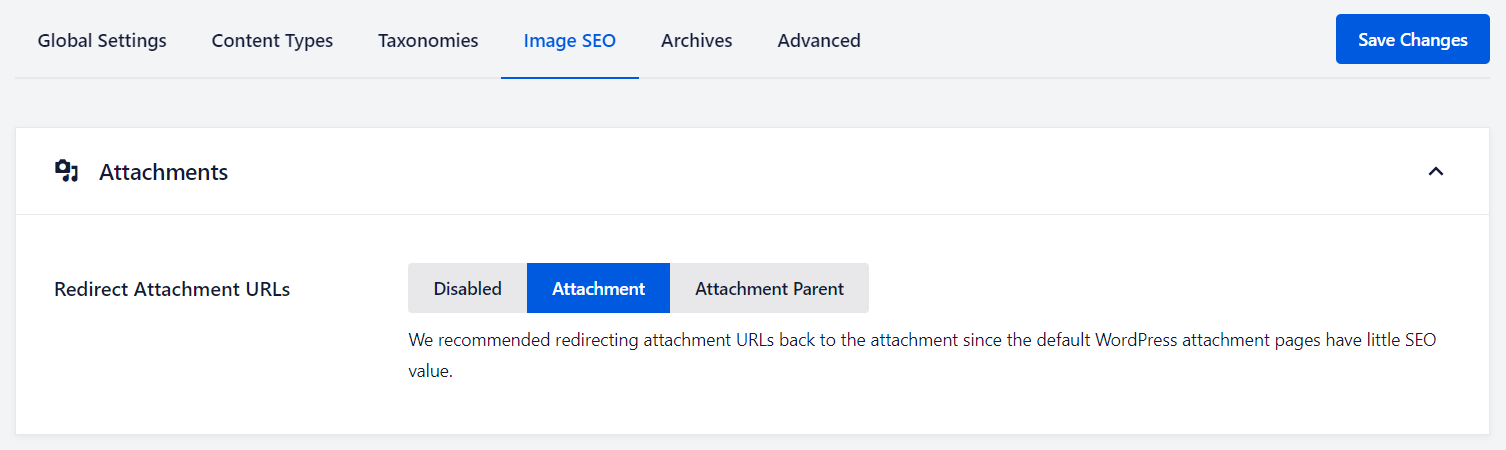This screenshot has height=450, width=1506.
Task: Collapse the Attachments section with the chevron
Action: tap(1436, 171)
